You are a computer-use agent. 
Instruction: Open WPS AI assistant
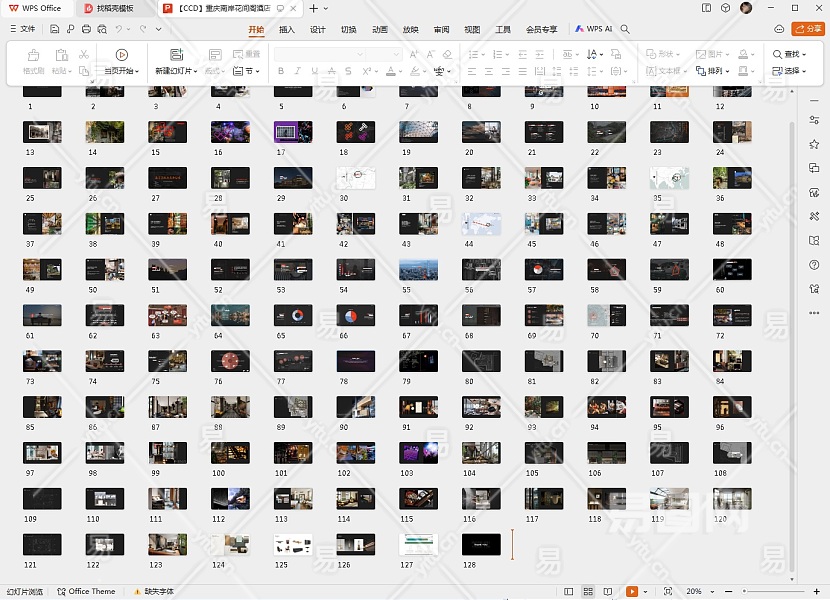[594, 30]
